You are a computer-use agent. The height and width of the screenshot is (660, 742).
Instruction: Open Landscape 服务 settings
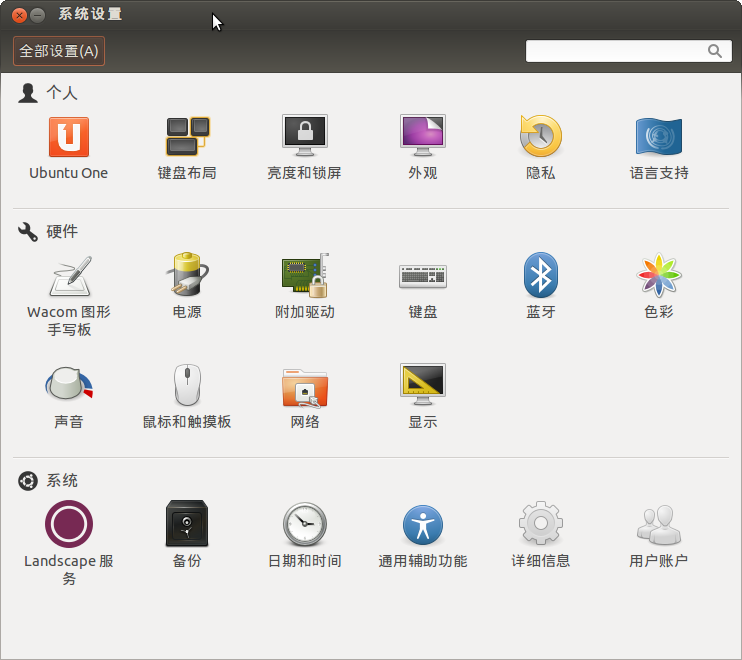[69, 543]
